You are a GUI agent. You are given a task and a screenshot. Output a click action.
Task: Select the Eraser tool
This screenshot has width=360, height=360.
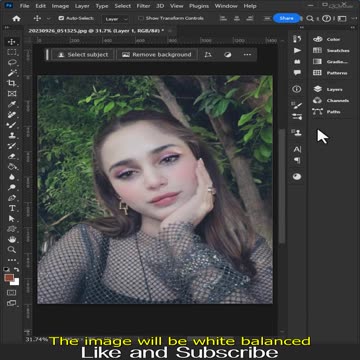(x=12, y=156)
